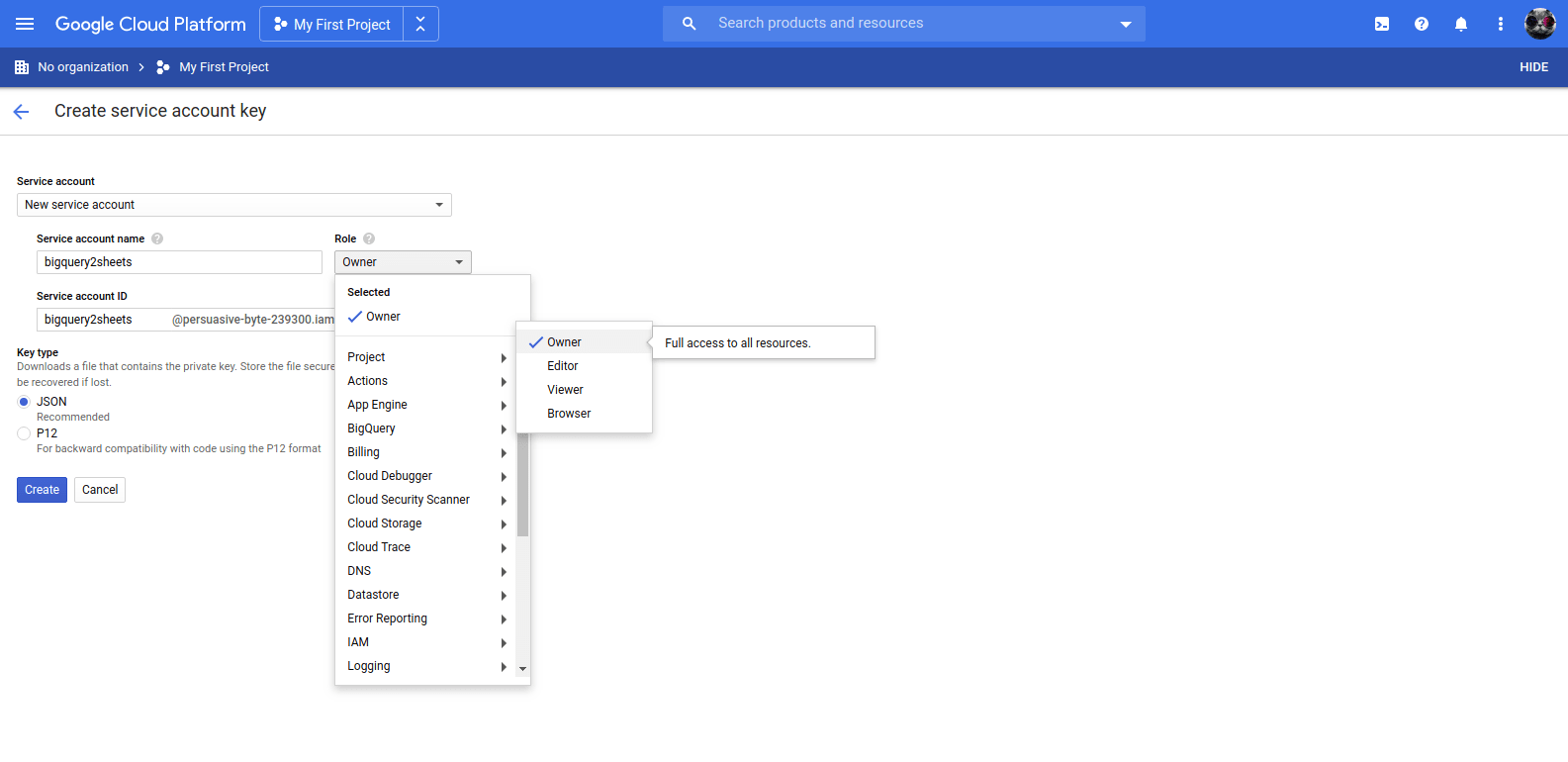
Task: Expand Cloud Security Scanner roles
Action: [x=426, y=500]
